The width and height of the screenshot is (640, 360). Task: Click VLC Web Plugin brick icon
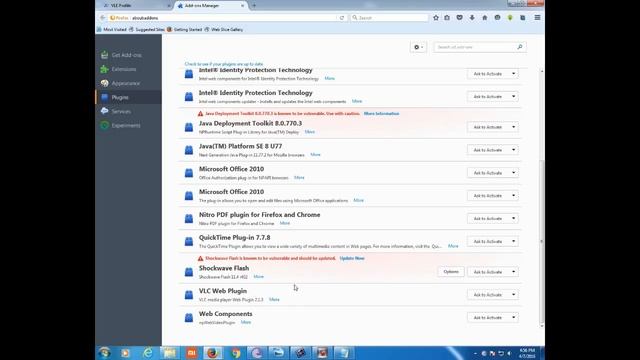click(189, 295)
